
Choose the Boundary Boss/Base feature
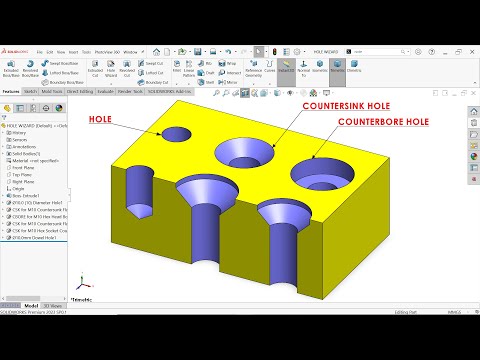tap(63, 82)
